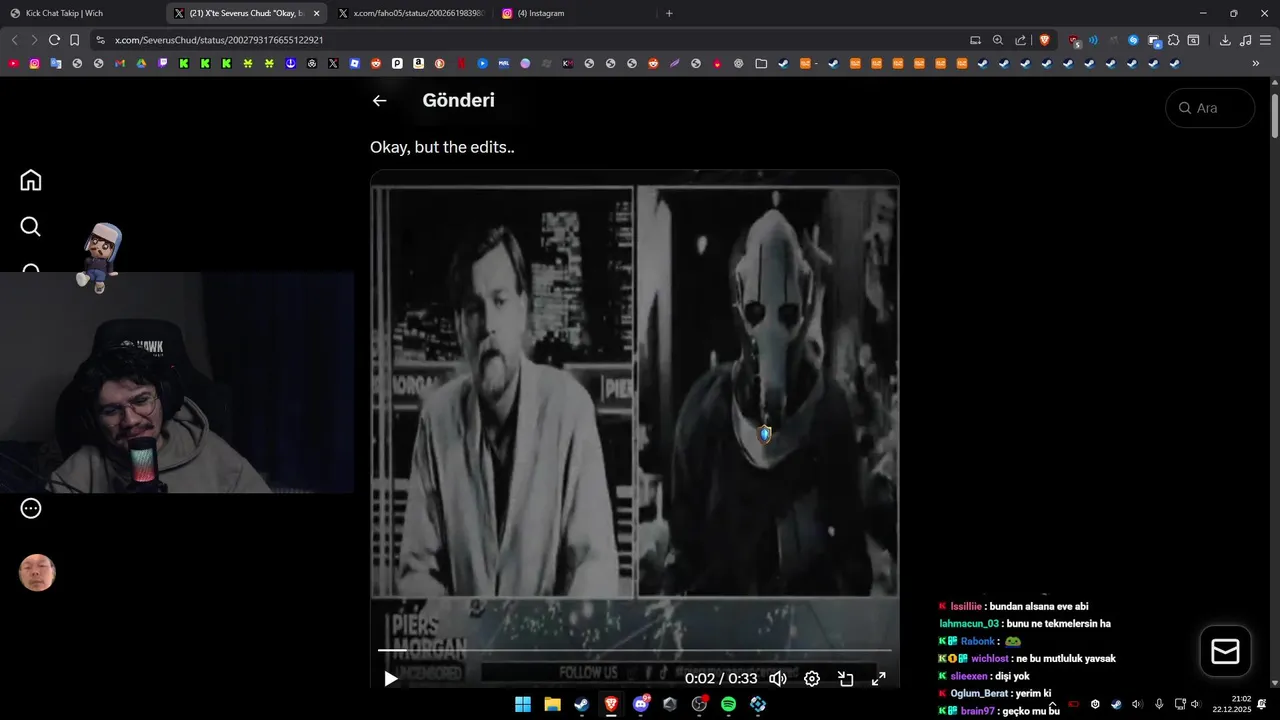Viewport: 1280px width, 720px height.
Task: Open File Explorer from the taskbar
Action: coord(552,704)
